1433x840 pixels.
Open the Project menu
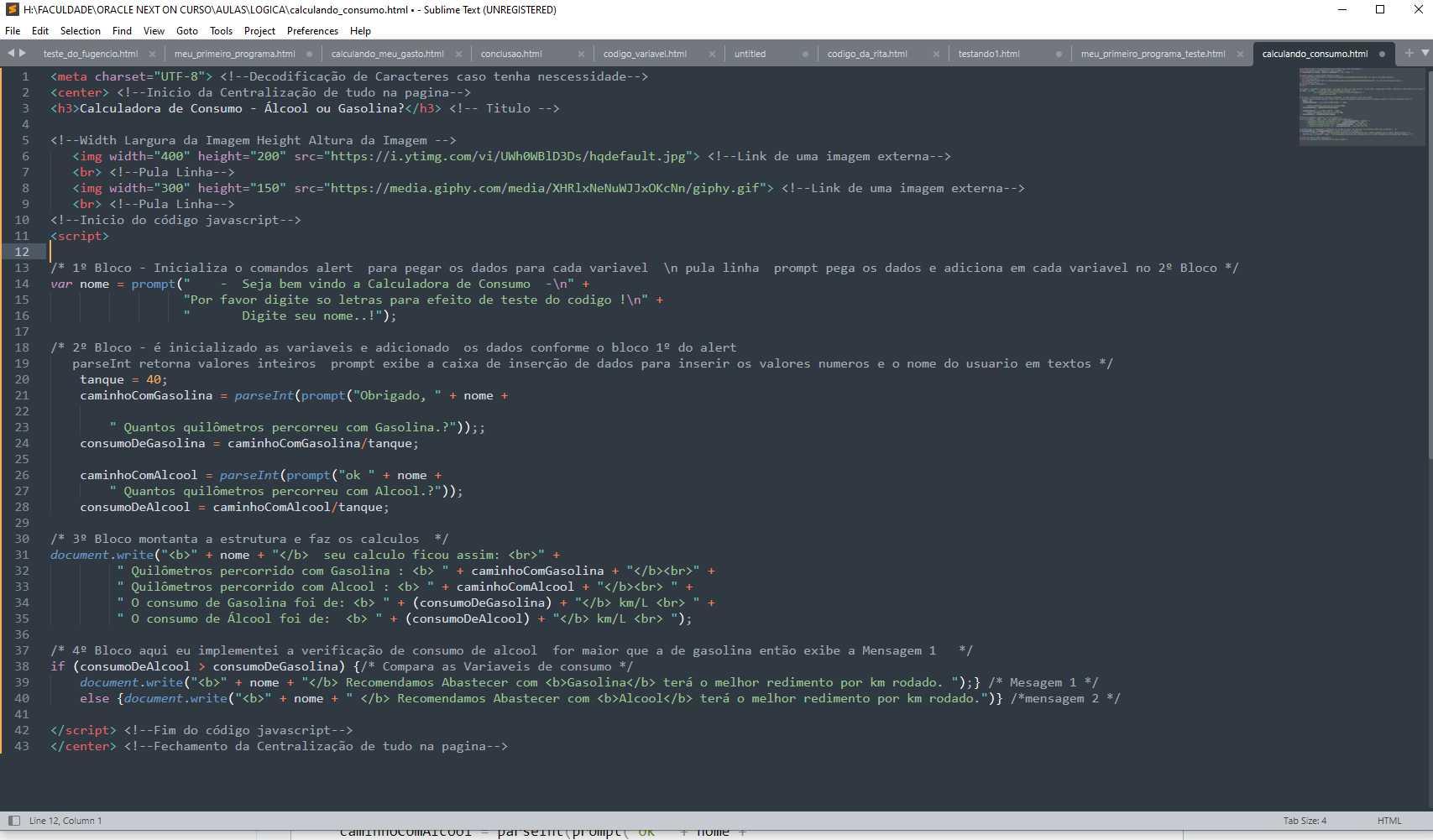[259, 31]
